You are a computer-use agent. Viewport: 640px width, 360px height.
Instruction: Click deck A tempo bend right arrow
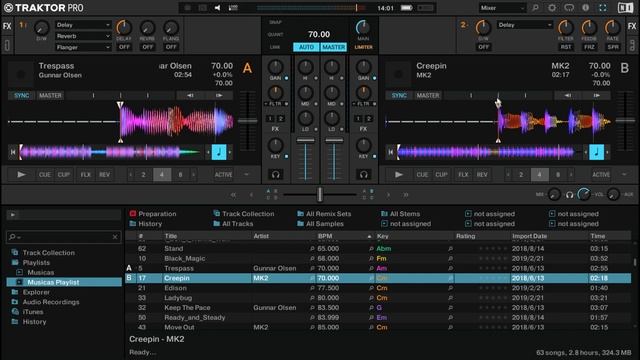219,96
